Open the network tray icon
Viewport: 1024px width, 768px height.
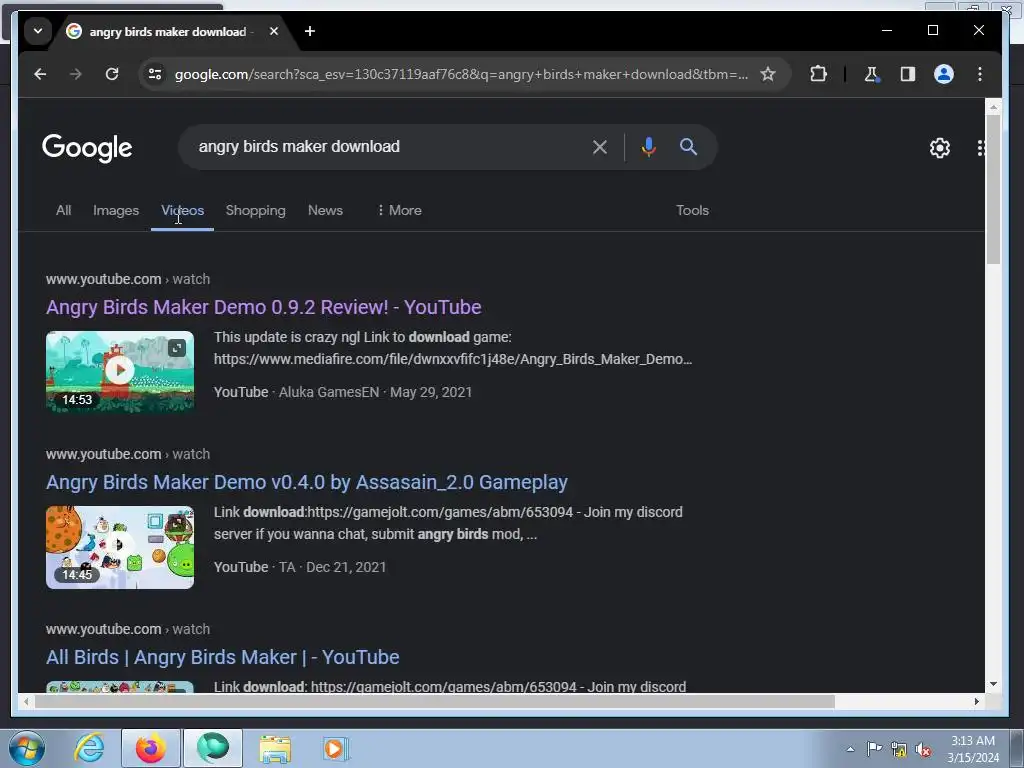point(899,749)
